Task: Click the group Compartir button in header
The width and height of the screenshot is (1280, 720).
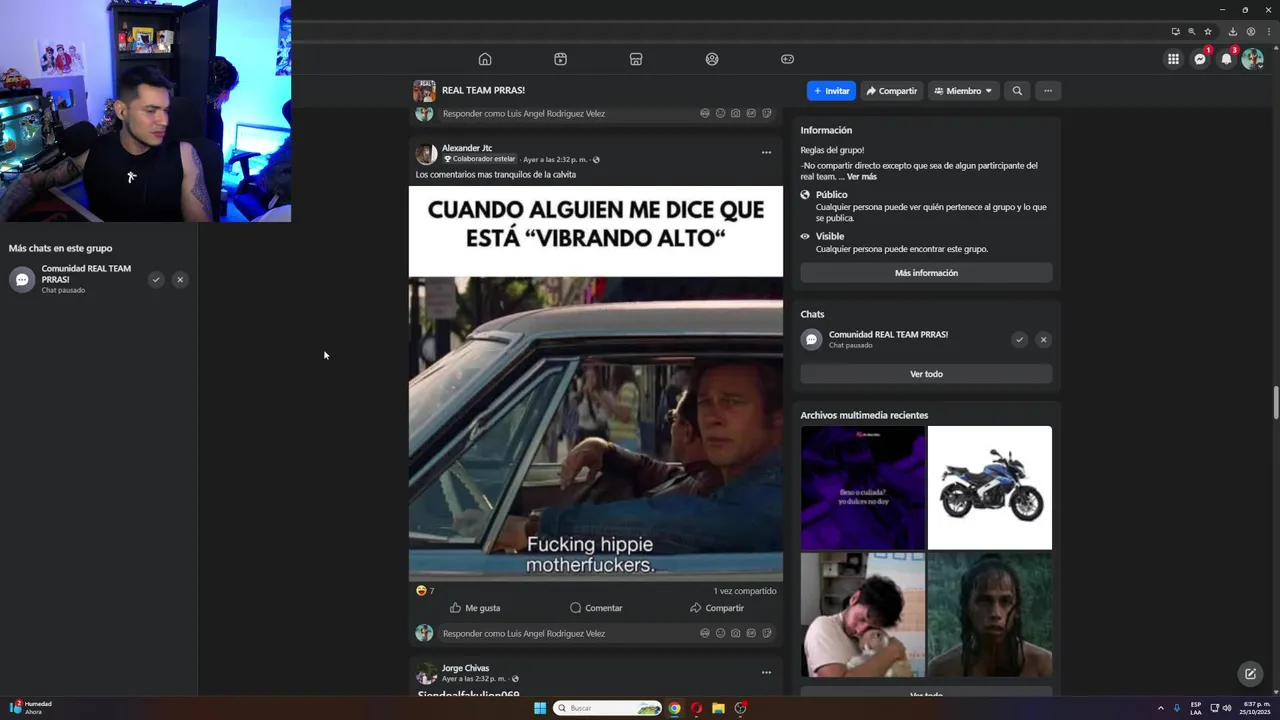Action: 892,91
